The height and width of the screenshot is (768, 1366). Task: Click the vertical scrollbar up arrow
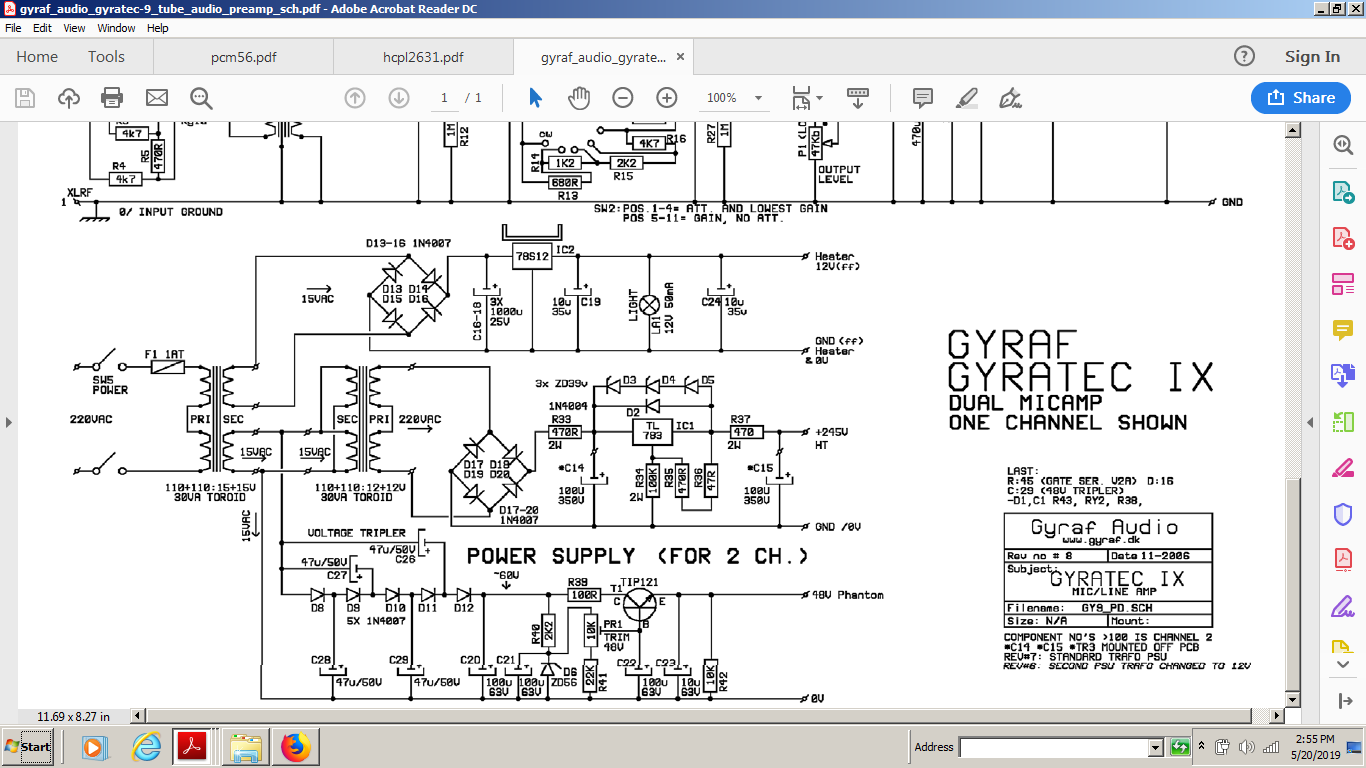pyautogui.click(x=1293, y=130)
